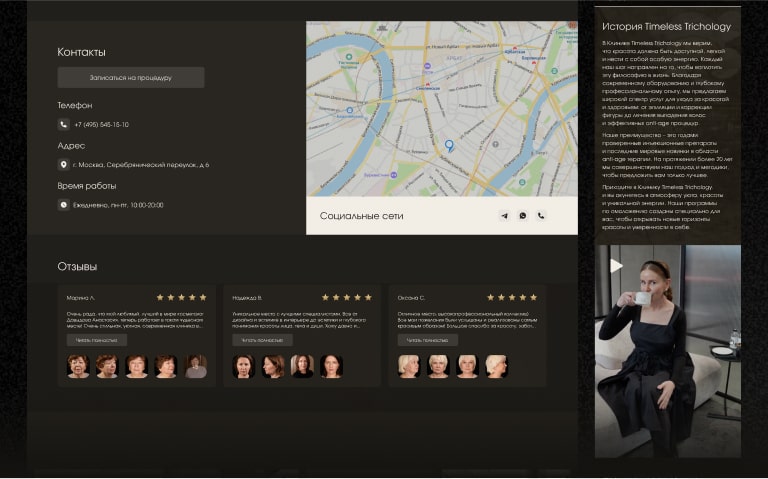Play the video of the woman drinking coffee

pyautogui.click(x=616, y=266)
